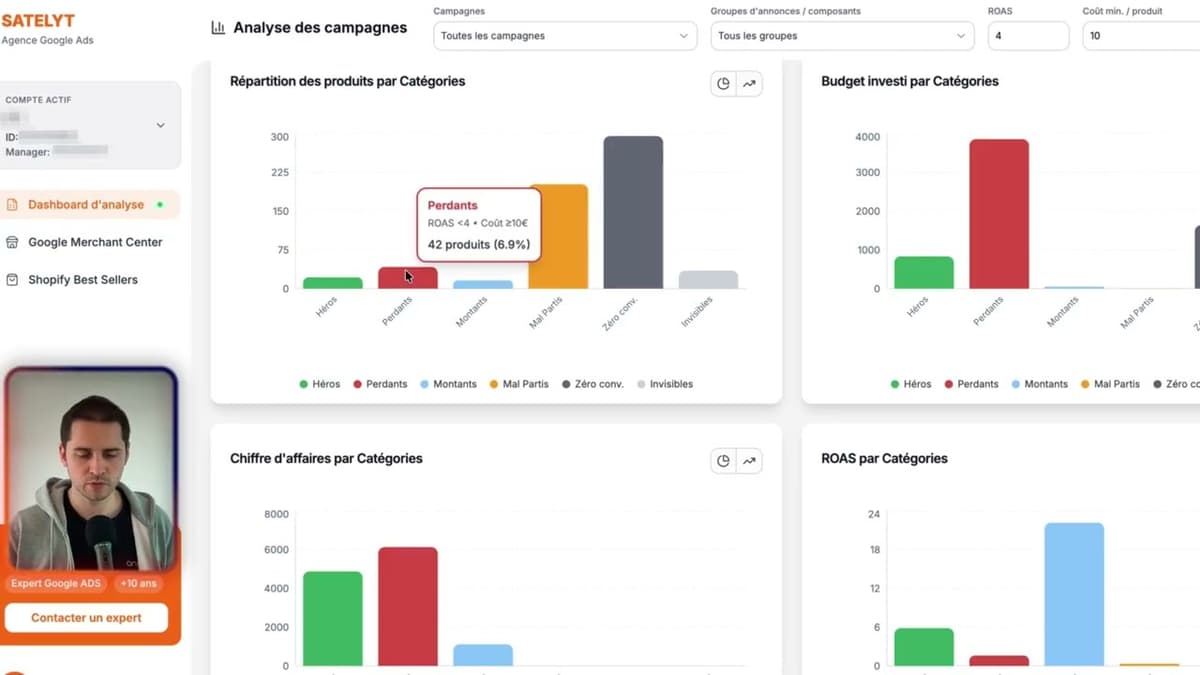This screenshot has width=1200, height=675.
Task: Switch Chiffre d'affaires chart to trend view
Action: tap(749, 461)
